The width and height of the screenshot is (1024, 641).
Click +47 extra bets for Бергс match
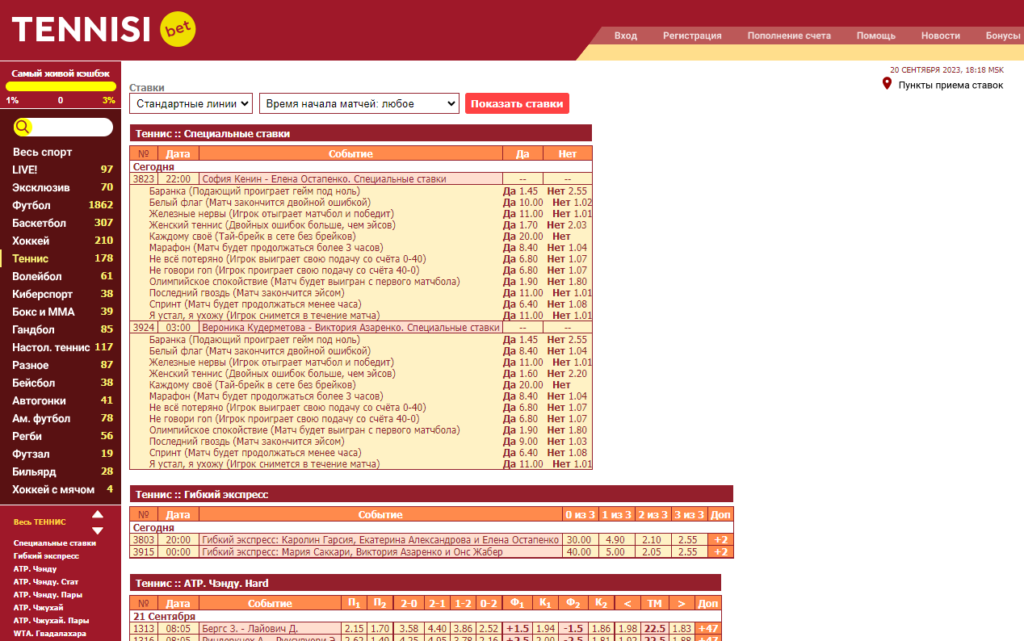[x=708, y=629]
